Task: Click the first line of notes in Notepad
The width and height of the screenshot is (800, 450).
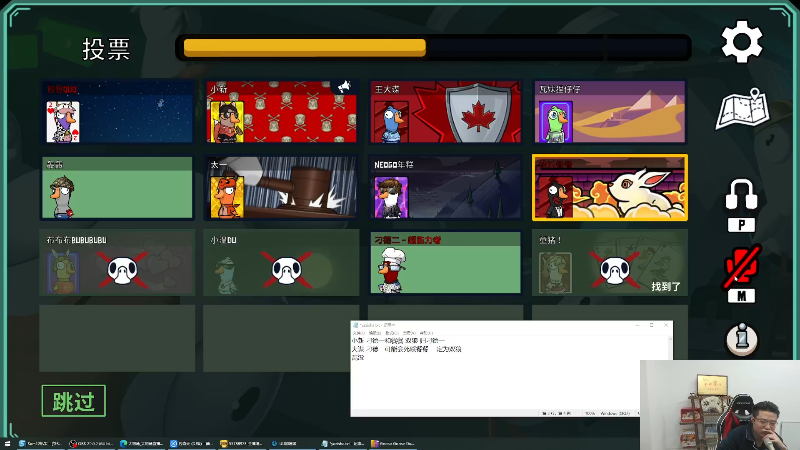Action: tap(398, 340)
